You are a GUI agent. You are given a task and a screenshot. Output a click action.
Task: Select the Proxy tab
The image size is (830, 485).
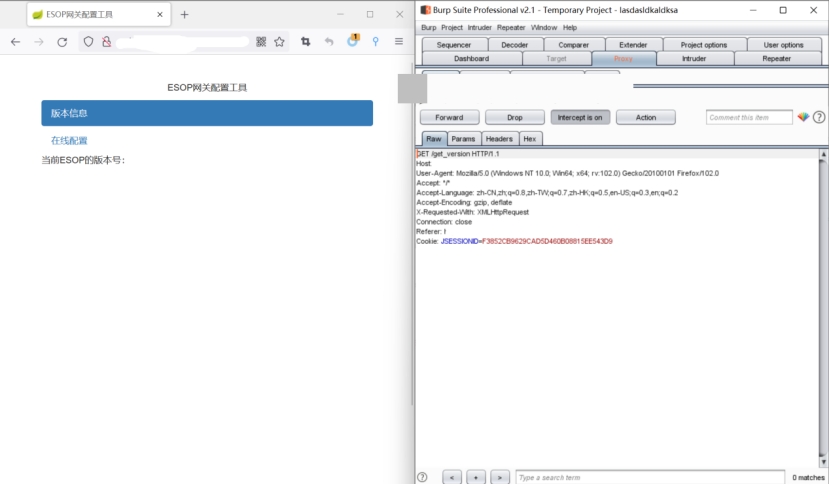[x=624, y=59]
